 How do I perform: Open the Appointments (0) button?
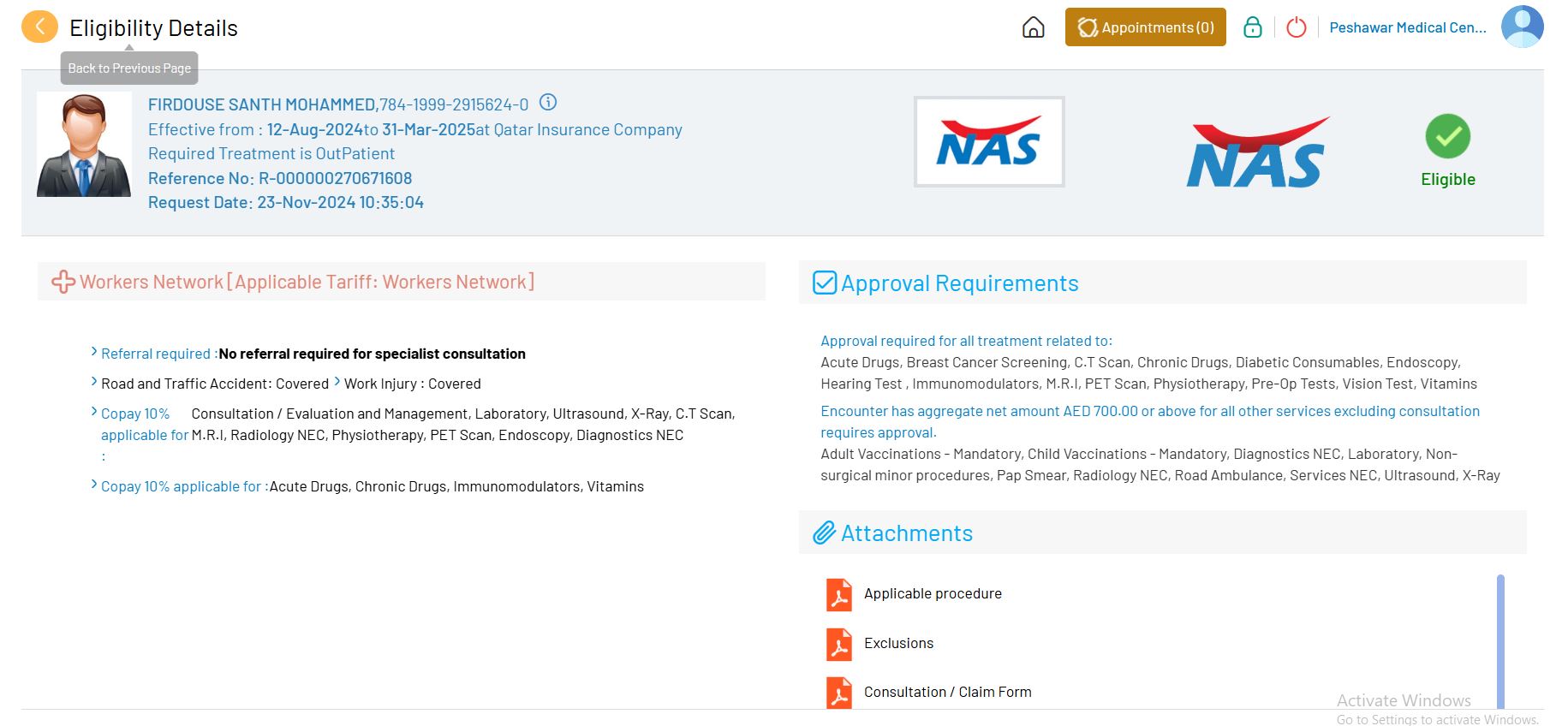[x=1145, y=27]
